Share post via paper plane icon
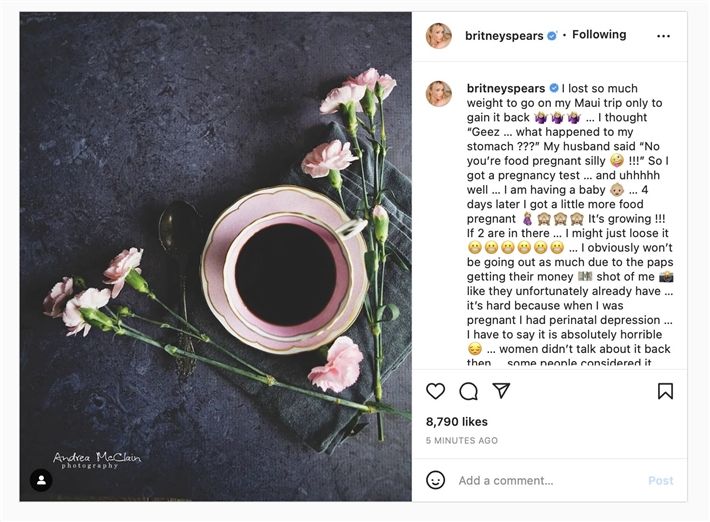This screenshot has width=710, height=522. 501,391
